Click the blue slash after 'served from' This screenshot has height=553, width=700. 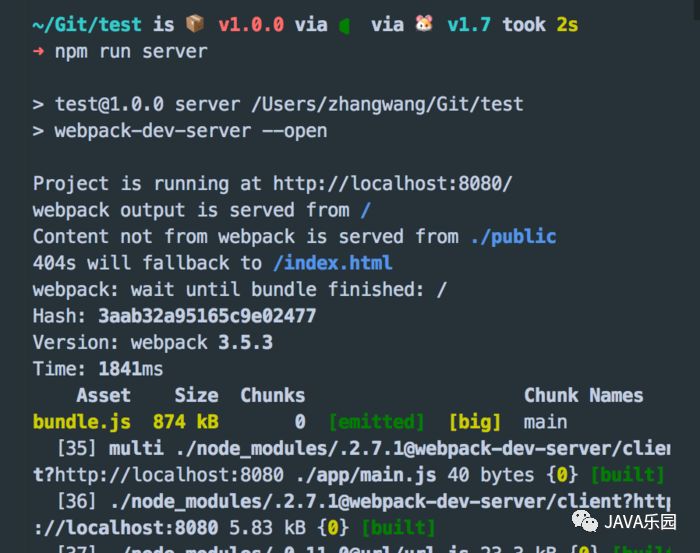tap(366, 210)
